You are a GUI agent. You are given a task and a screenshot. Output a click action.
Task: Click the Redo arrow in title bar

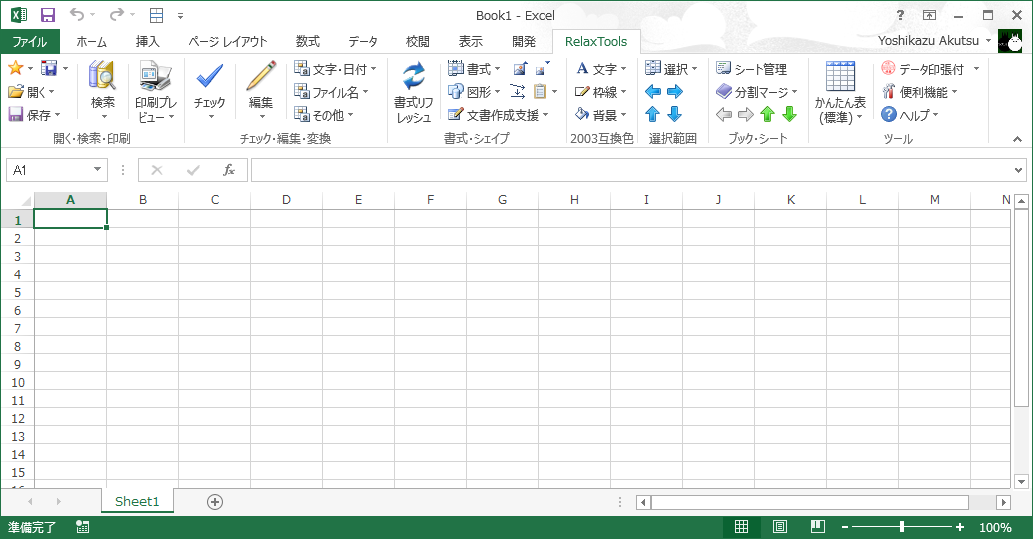click(x=117, y=14)
